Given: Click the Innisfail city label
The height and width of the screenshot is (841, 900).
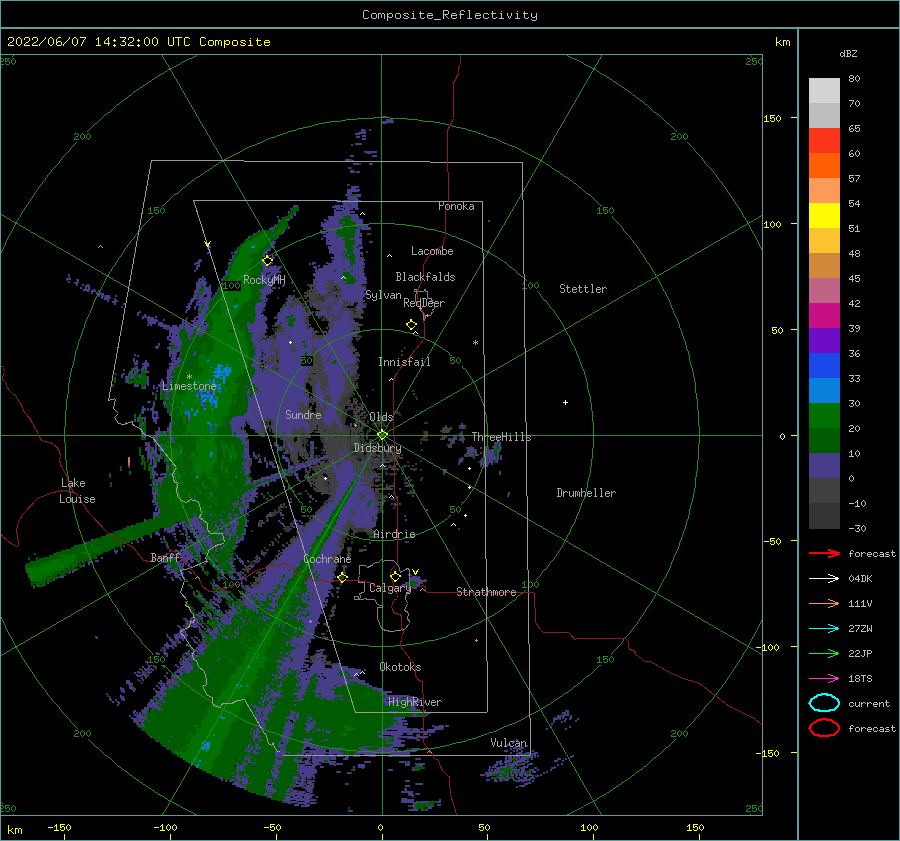Looking at the screenshot, I should 404,362.
